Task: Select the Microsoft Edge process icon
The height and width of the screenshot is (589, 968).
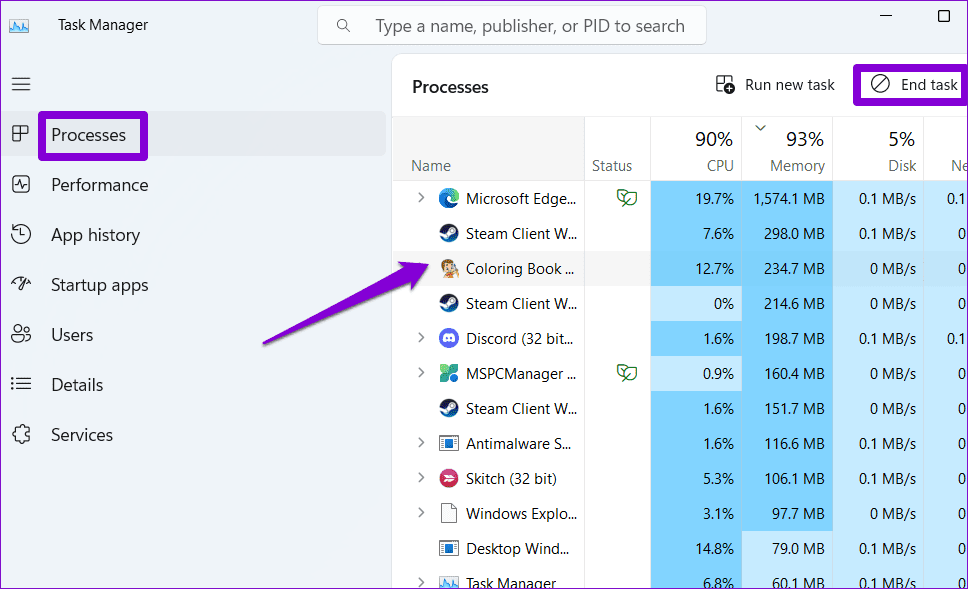Action: (449, 198)
